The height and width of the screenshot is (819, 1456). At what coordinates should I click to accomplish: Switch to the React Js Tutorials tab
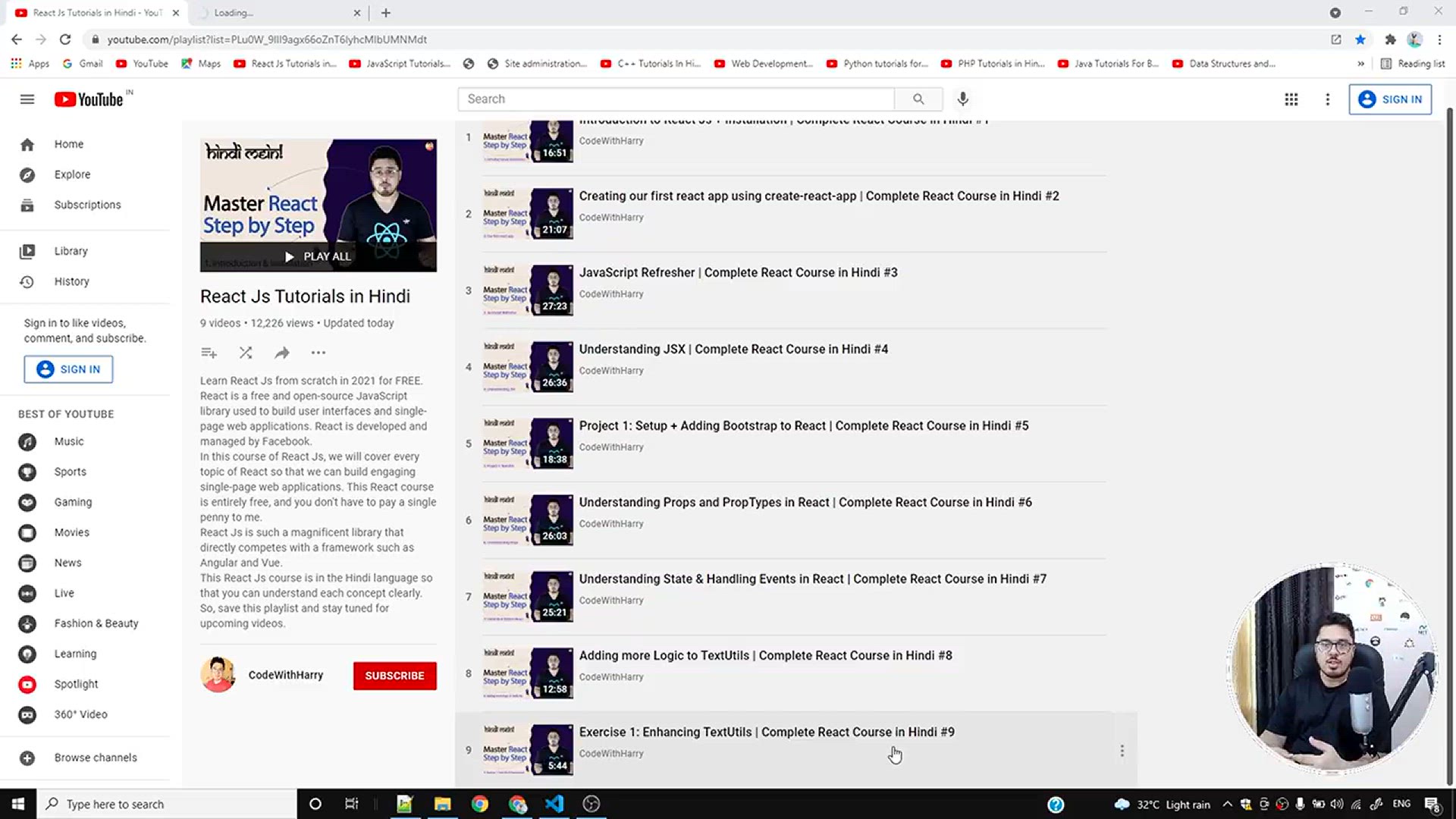[97, 13]
